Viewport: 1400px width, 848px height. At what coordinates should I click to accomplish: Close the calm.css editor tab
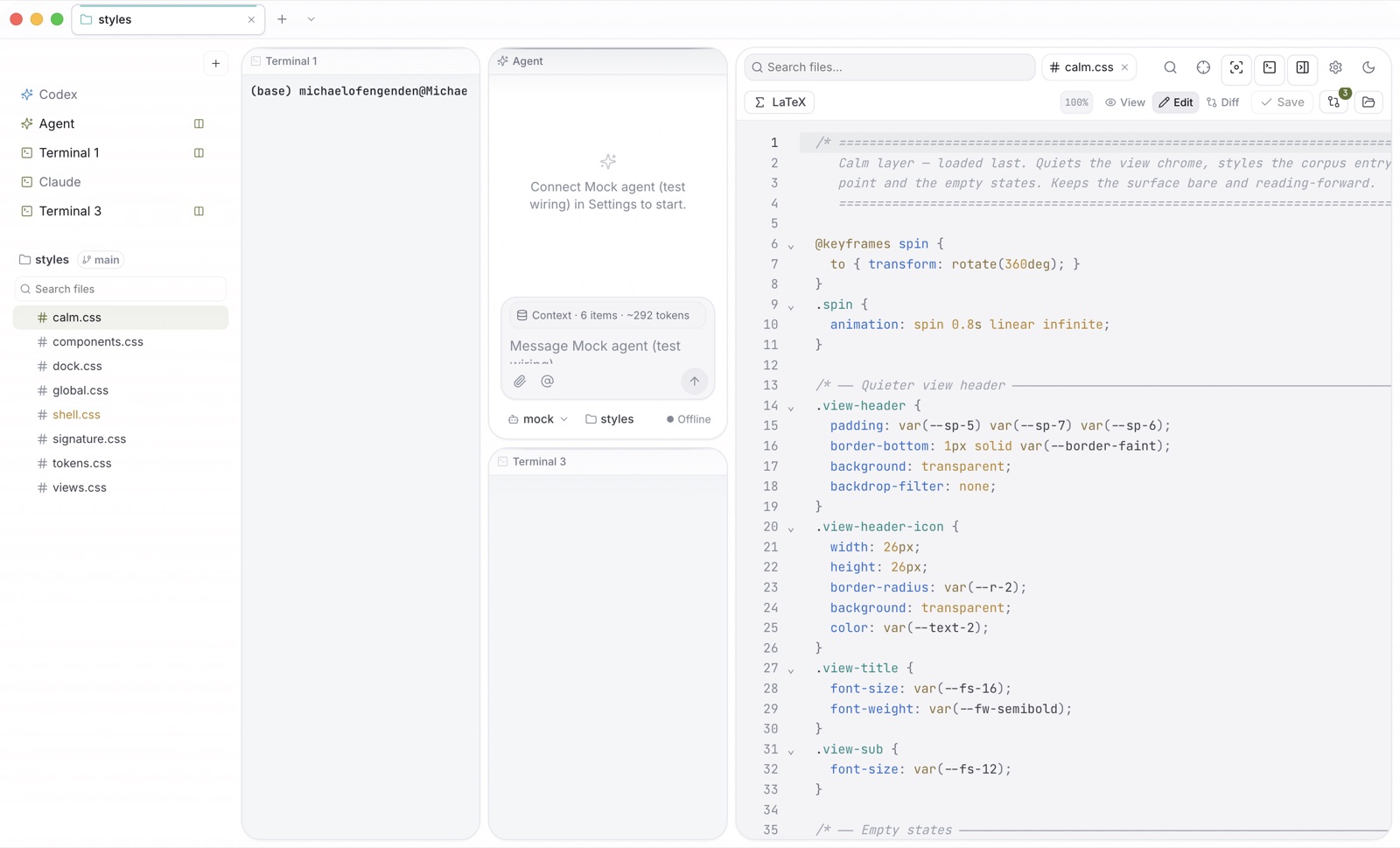tap(1125, 67)
